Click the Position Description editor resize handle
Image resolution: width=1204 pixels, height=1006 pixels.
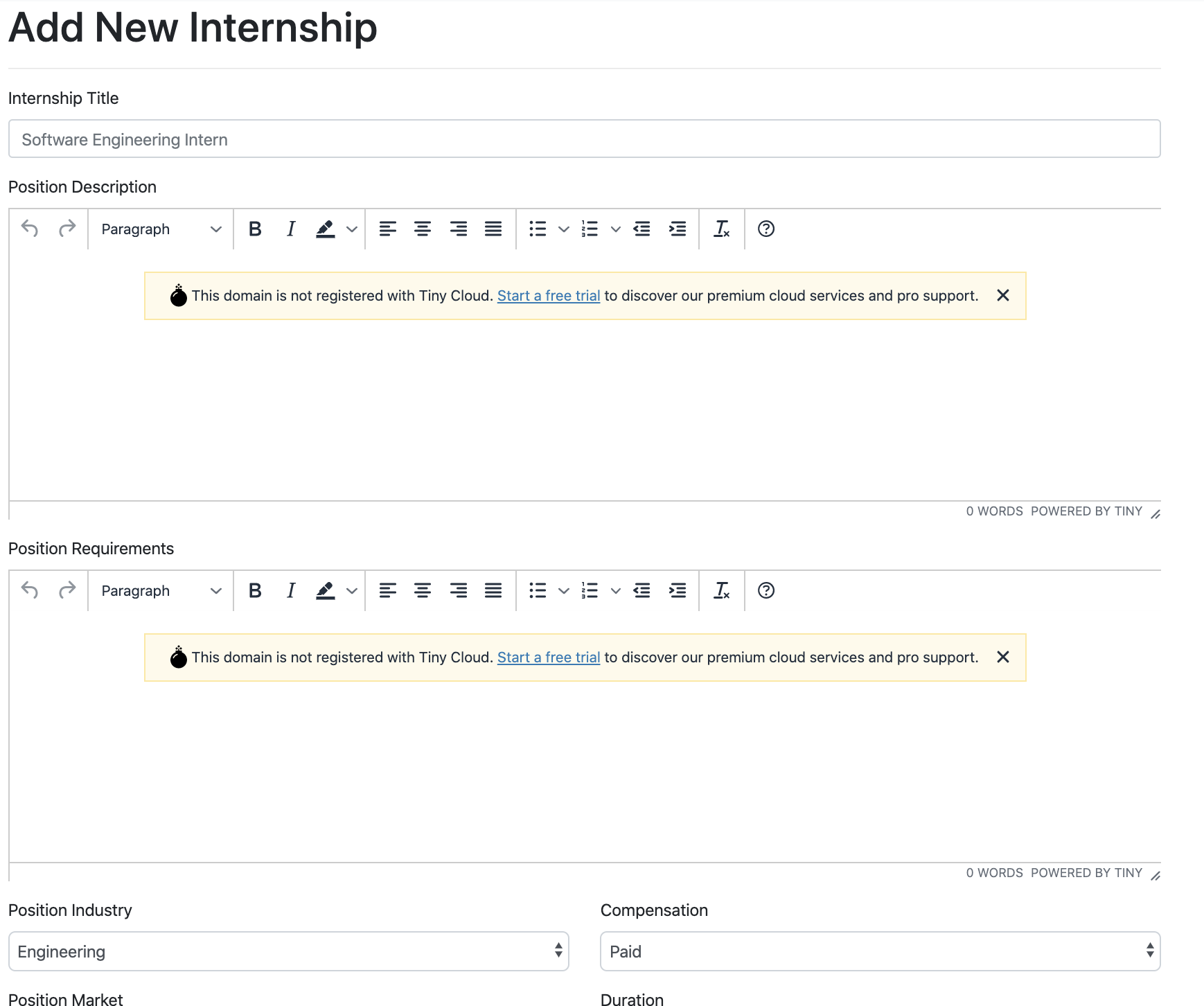pos(1155,514)
